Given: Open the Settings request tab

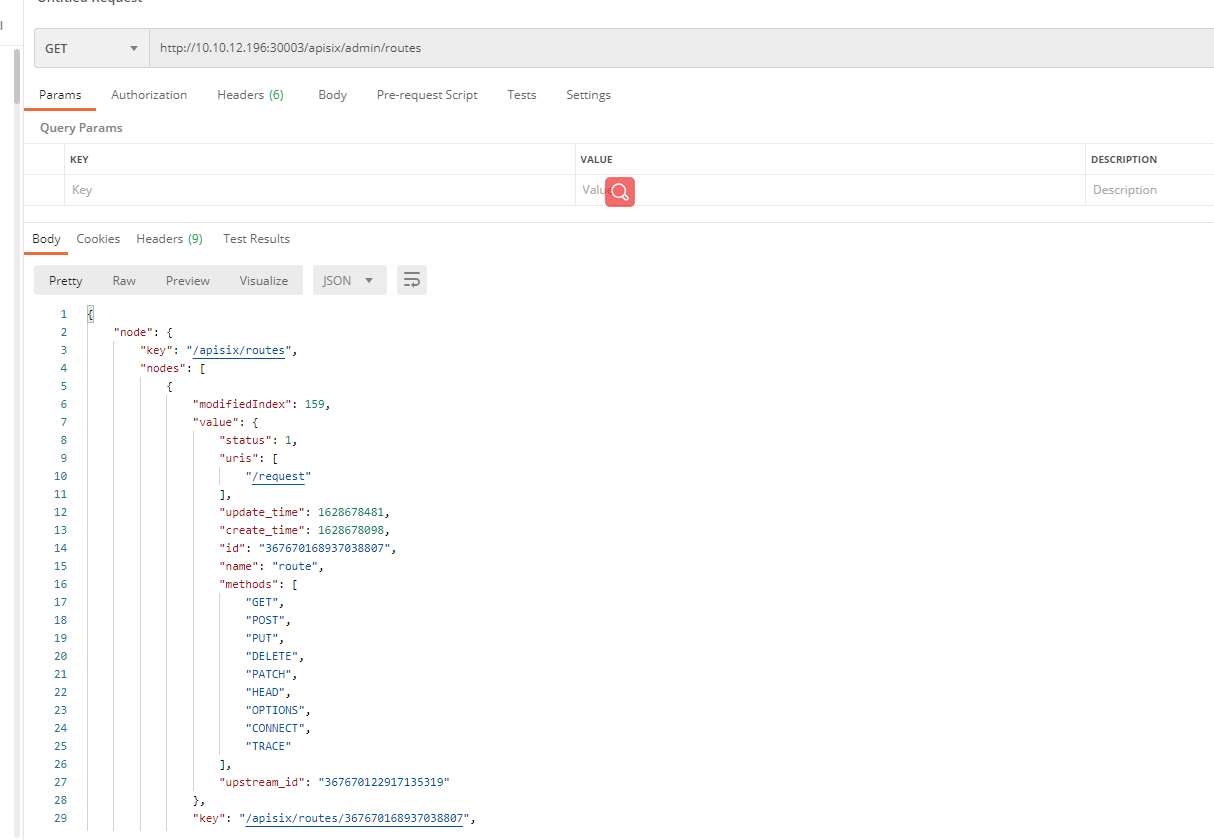Looking at the screenshot, I should click(x=588, y=94).
